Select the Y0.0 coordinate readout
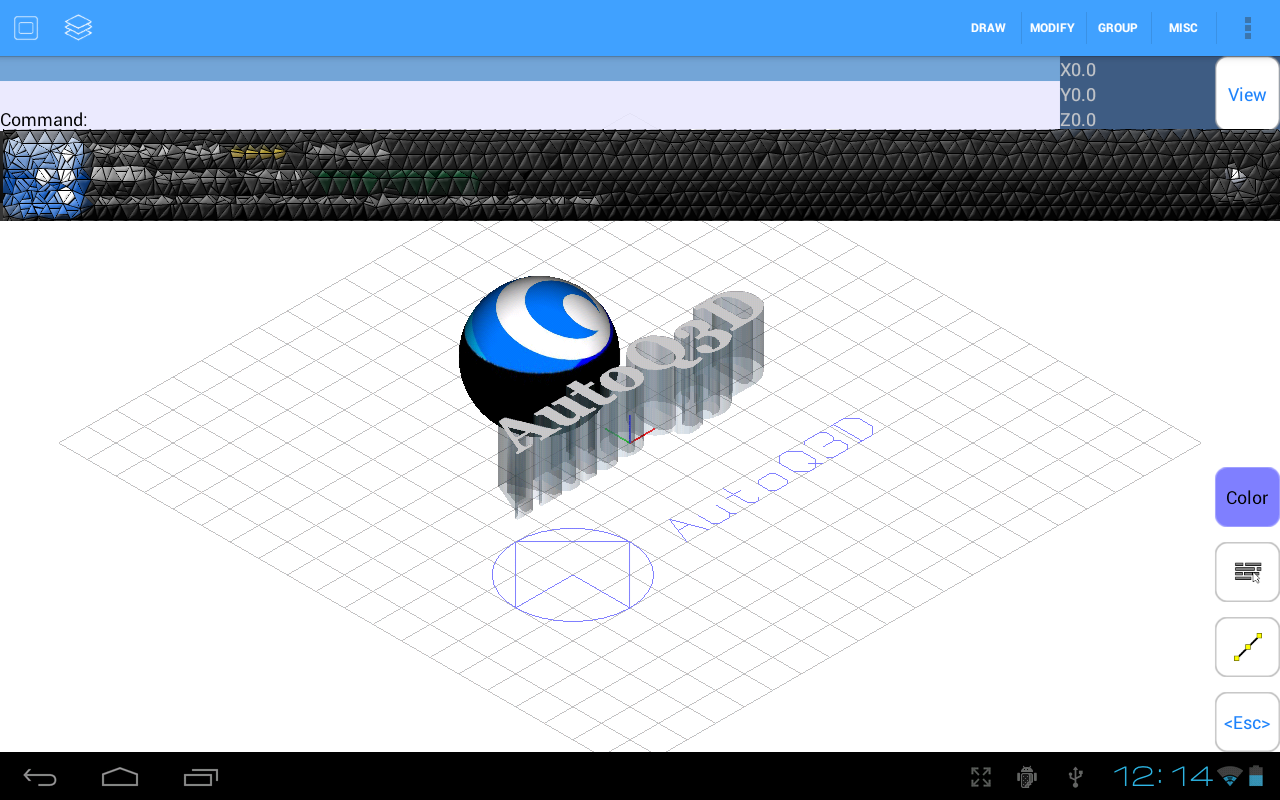Viewport: 1280px width, 800px height. click(1078, 95)
